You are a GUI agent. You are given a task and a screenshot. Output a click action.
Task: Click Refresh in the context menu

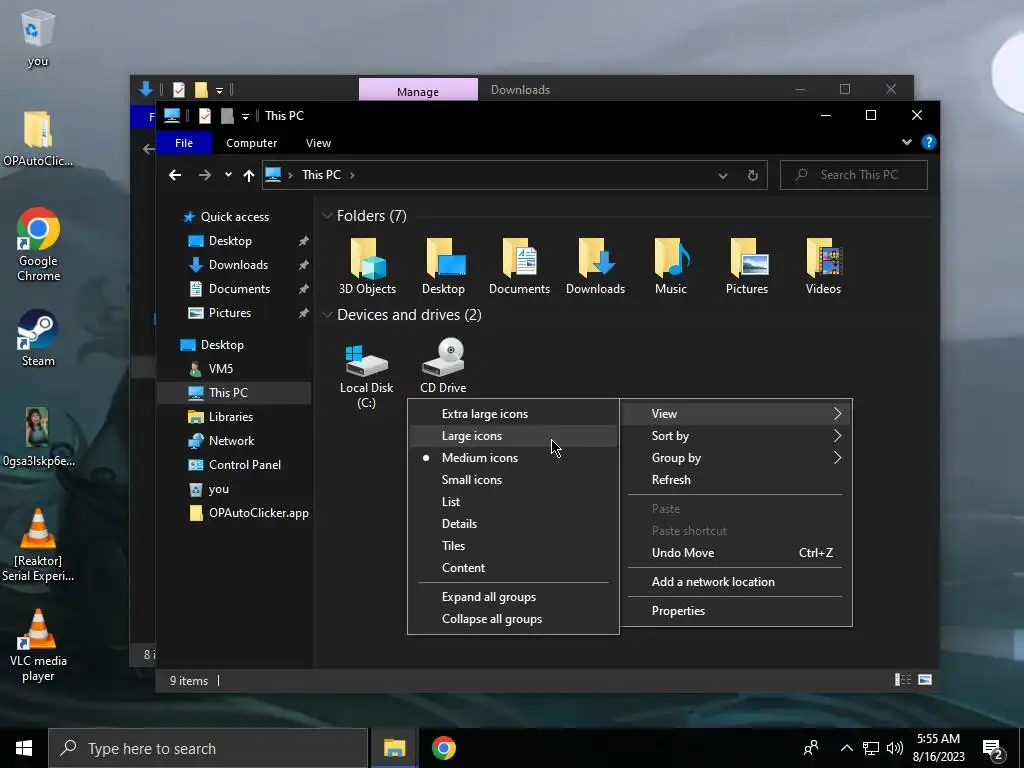(736, 479)
